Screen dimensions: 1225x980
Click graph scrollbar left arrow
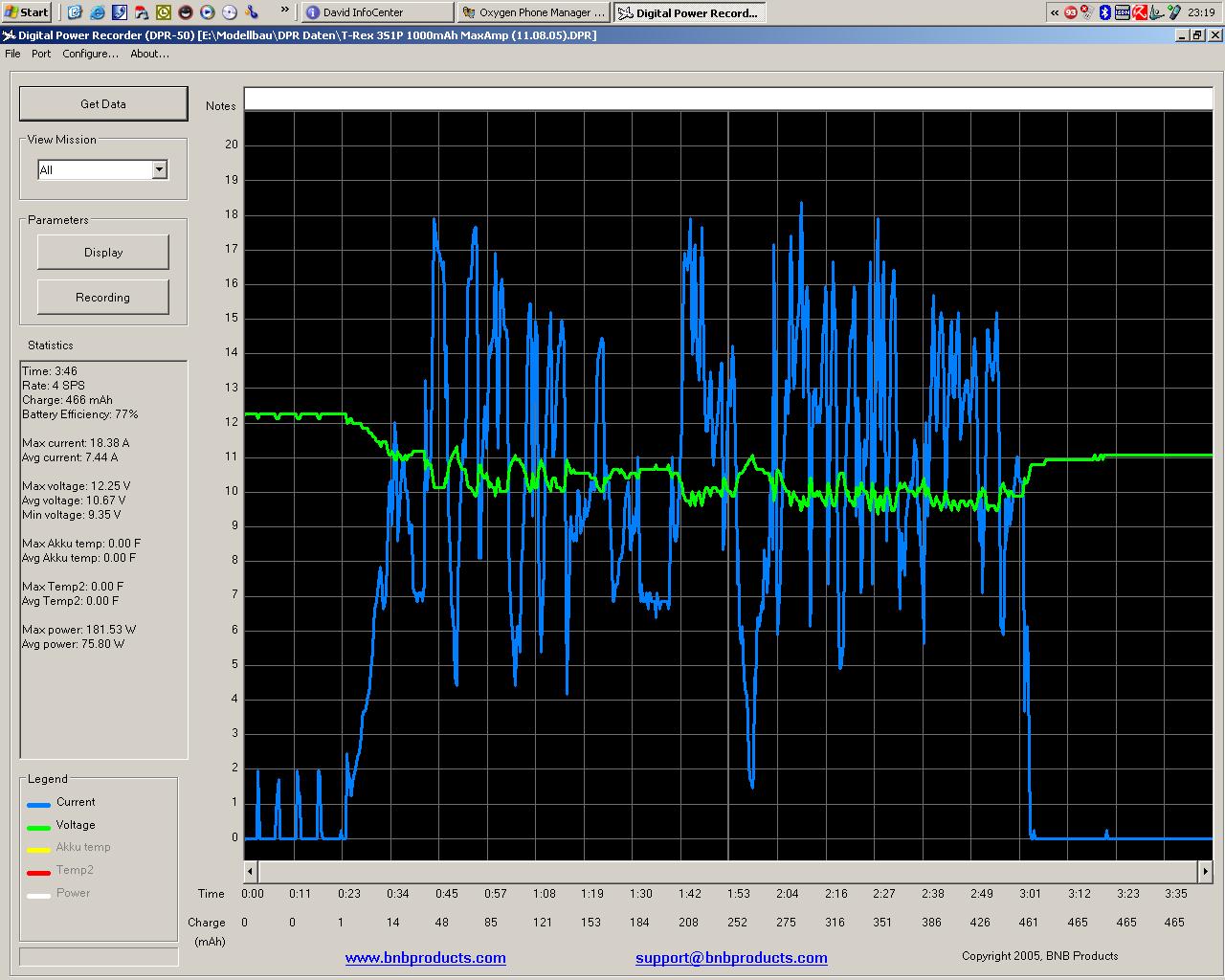[x=251, y=871]
